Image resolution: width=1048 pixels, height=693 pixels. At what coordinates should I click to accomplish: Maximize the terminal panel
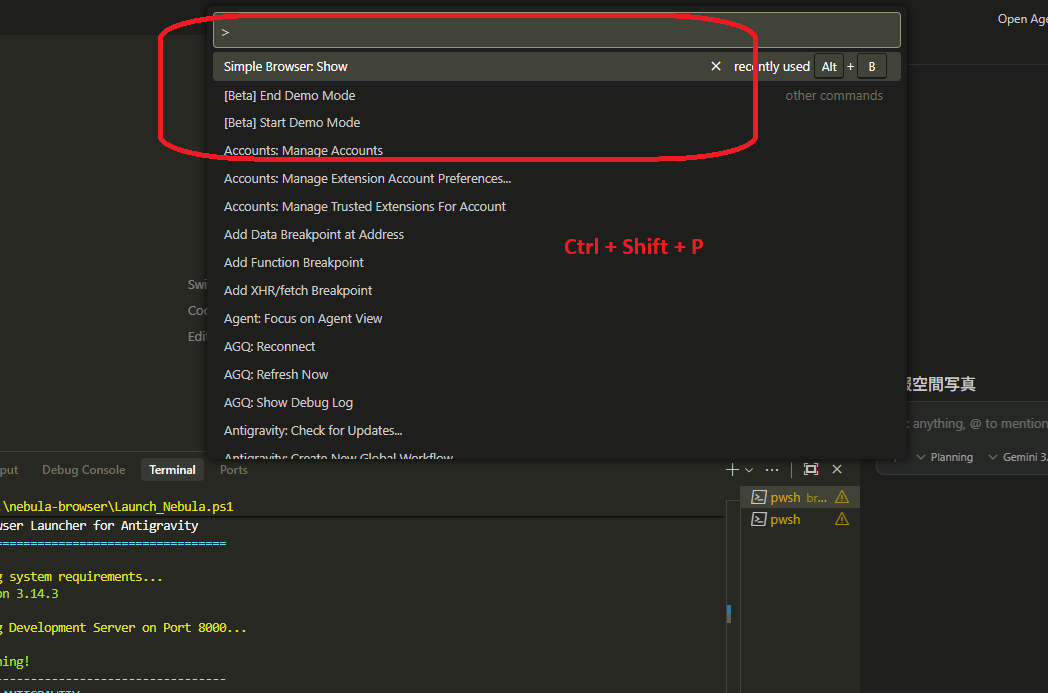[x=811, y=469]
